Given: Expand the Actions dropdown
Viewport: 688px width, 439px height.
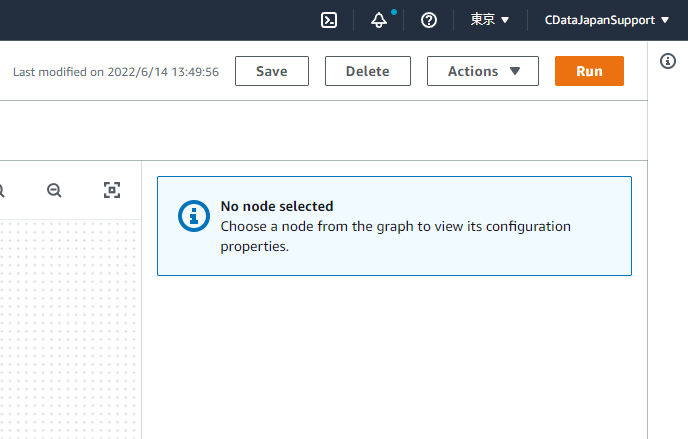Looking at the screenshot, I should (x=483, y=71).
